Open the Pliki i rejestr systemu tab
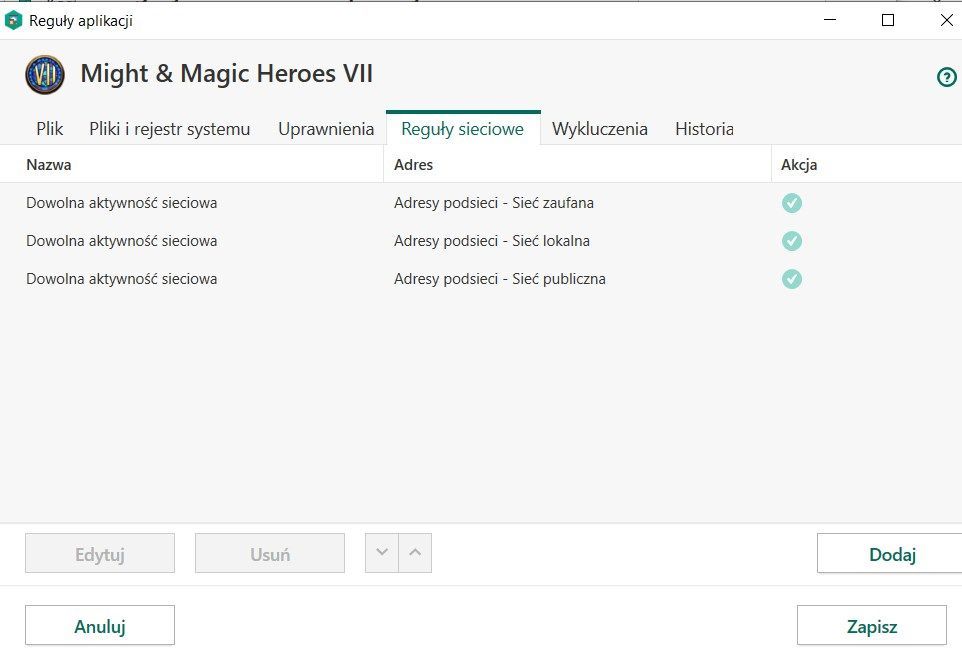Screen dimensions: 962x653 pyautogui.click(x=169, y=129)
